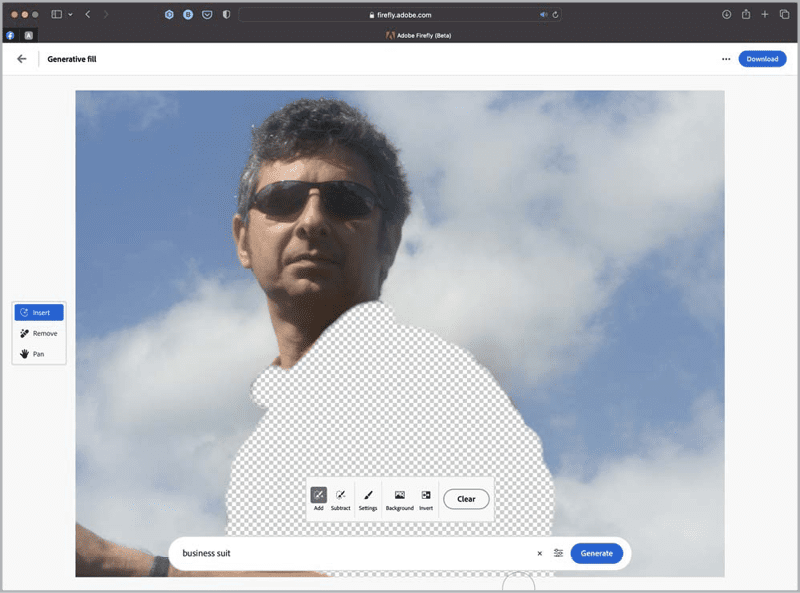
Task: Switch to Remove mode
Action: pyautogui.click(x=39, y=333)
